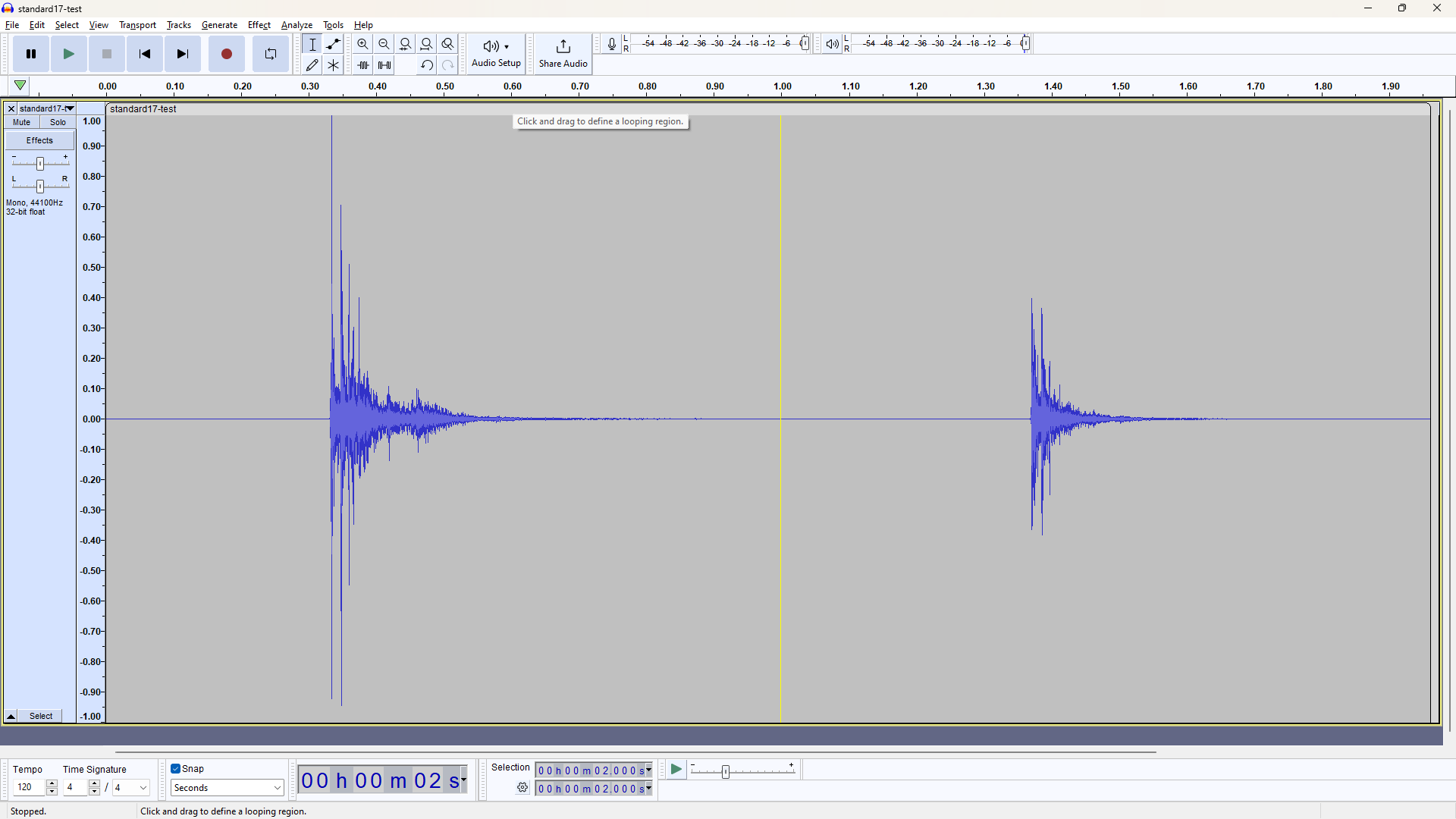Open the Tracks menu
Screen dimensions: 1456x819
[179, 25]
